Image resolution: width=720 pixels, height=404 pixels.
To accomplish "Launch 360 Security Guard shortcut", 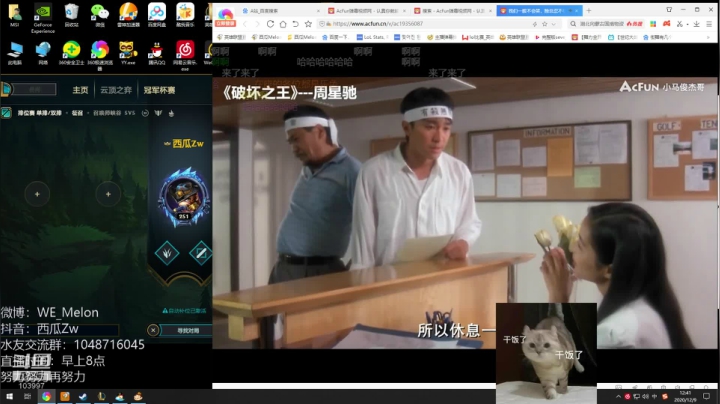I will coord(71,53).
